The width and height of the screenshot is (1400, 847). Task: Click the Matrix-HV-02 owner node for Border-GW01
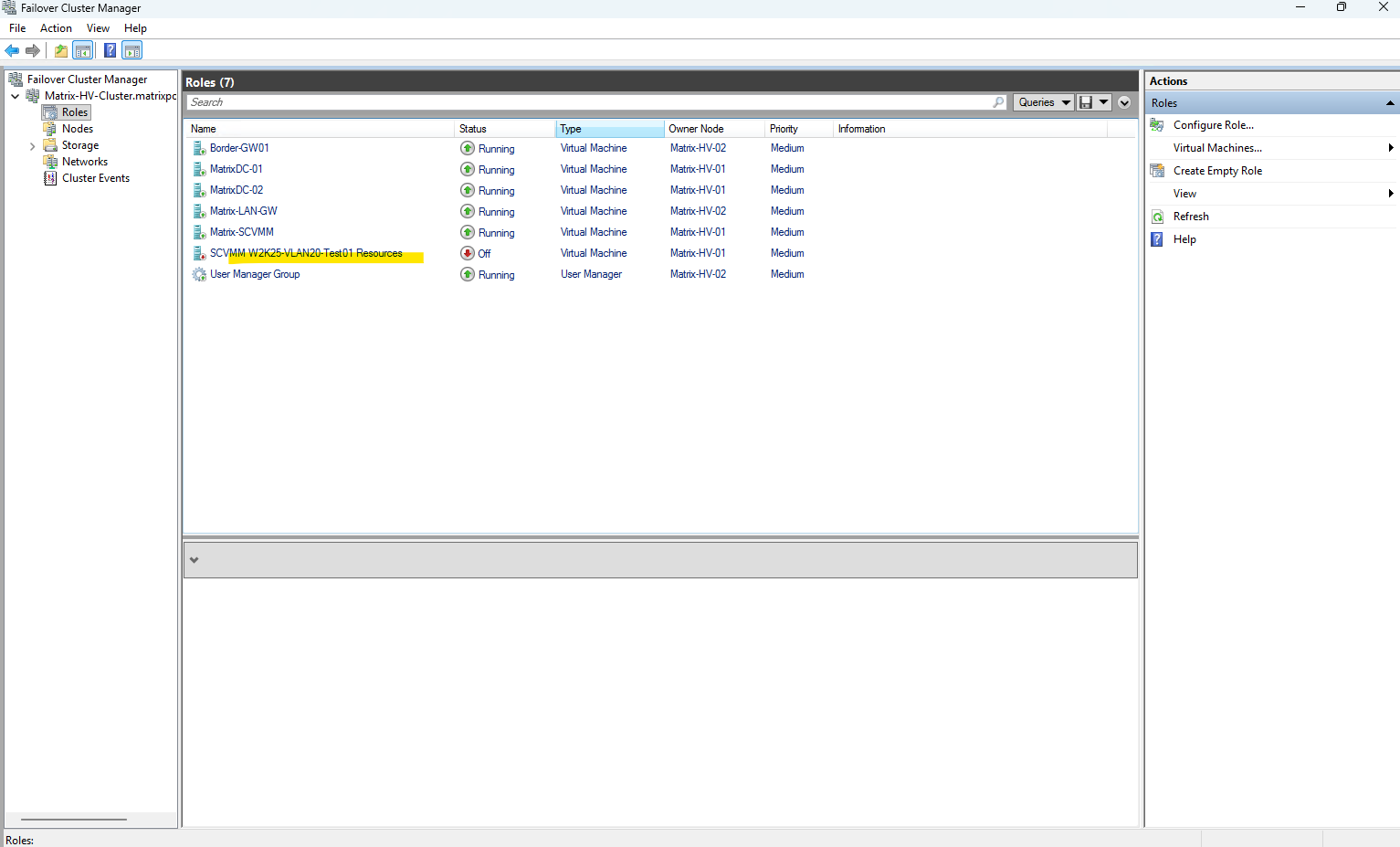(x=698, y=148)
